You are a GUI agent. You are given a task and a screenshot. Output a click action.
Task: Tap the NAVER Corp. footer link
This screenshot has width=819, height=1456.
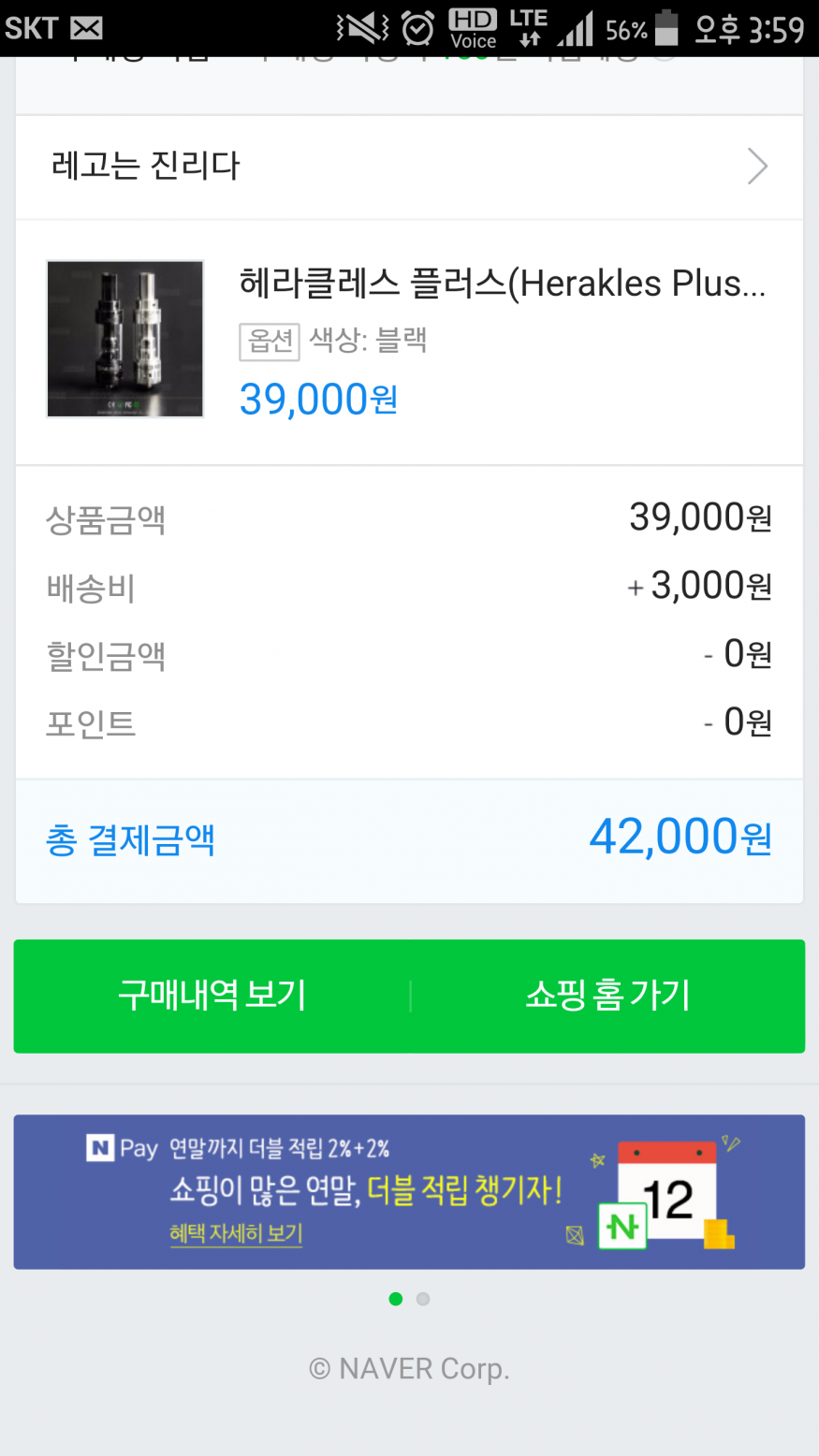(x=409, y=1369)
